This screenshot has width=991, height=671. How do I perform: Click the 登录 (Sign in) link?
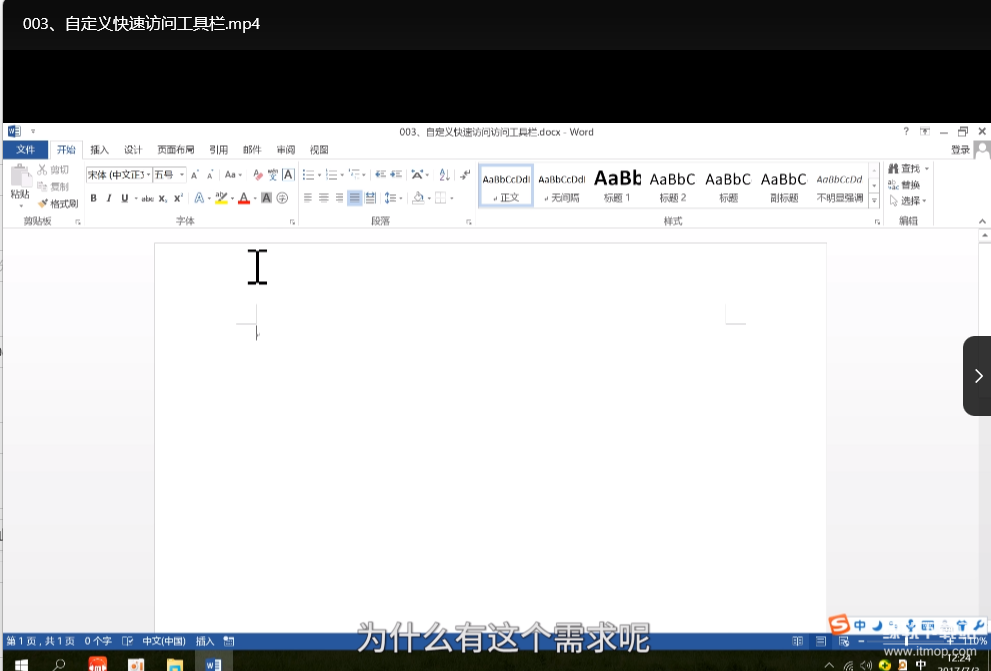[x=960, y=150]
